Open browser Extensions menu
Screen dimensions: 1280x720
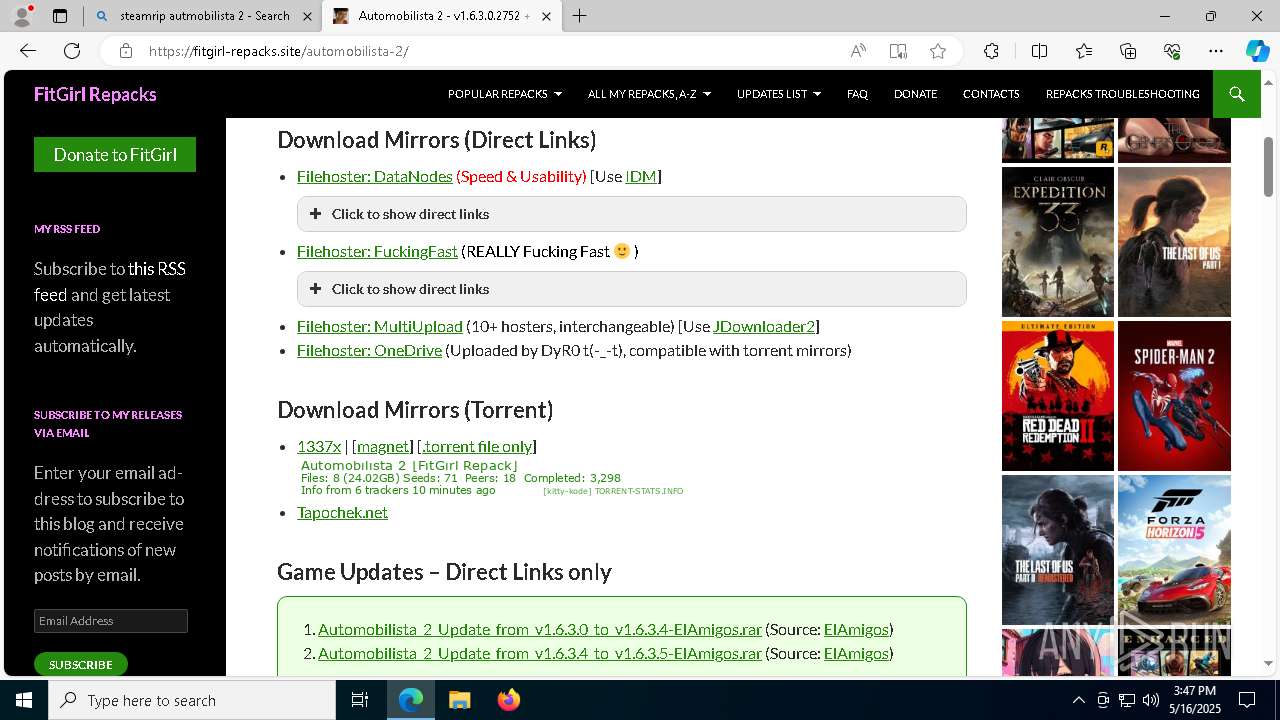[x=991, y=51]
